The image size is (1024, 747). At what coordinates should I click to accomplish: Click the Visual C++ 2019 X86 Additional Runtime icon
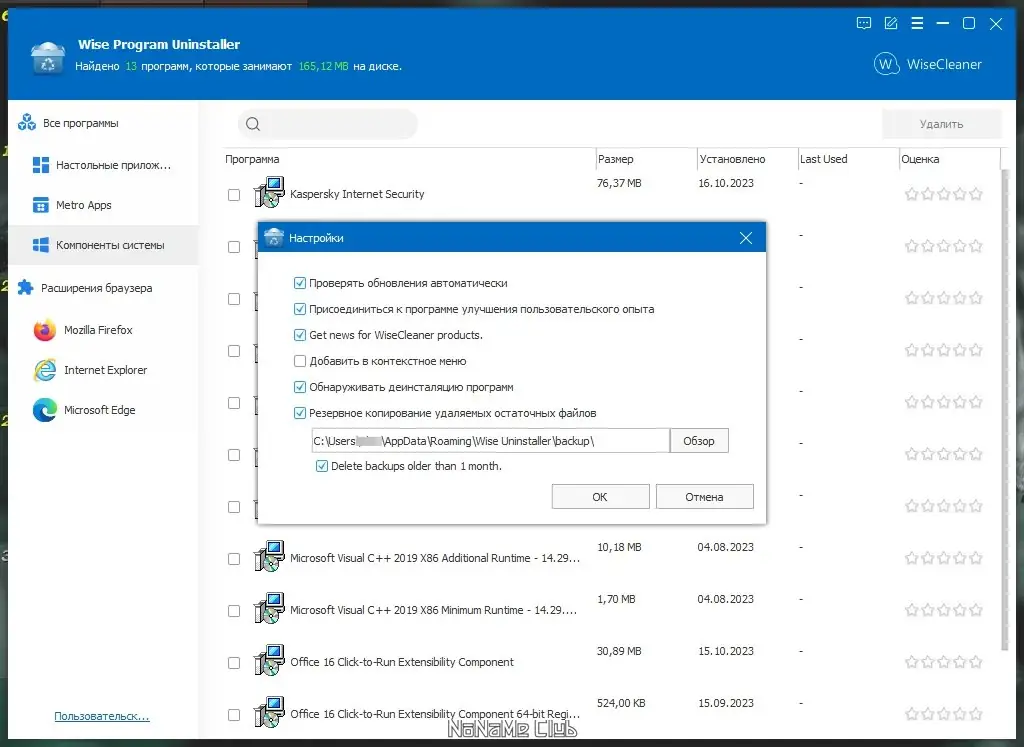tap(269, 556)
